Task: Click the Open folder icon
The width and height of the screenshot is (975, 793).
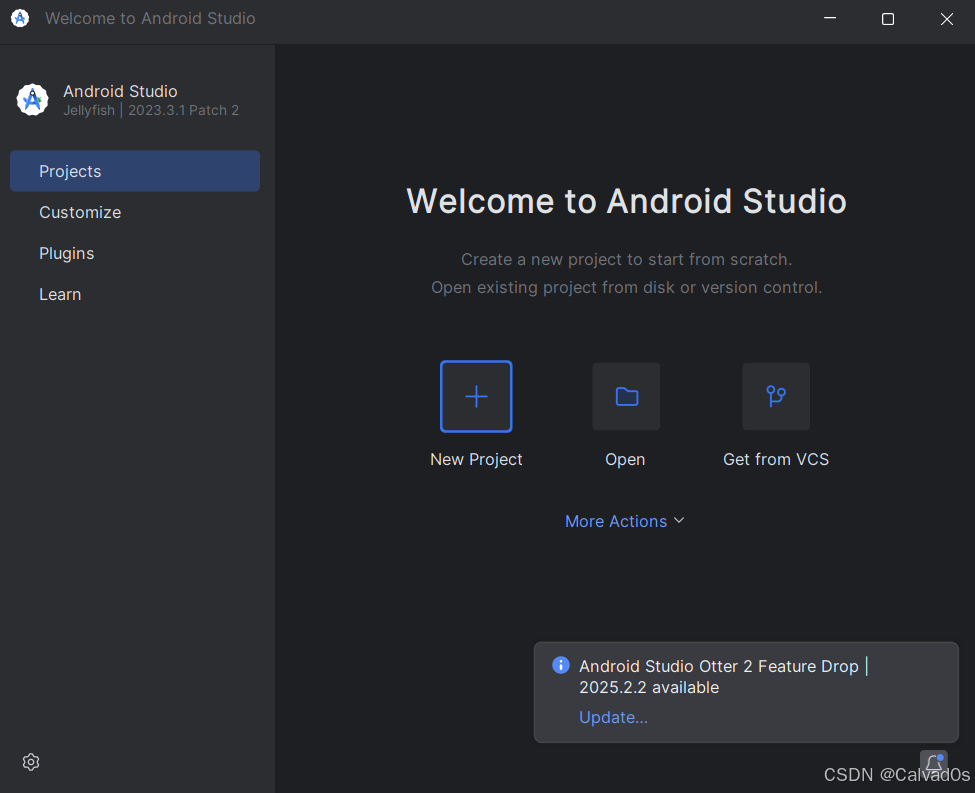Action: click(x=626, y=396)
